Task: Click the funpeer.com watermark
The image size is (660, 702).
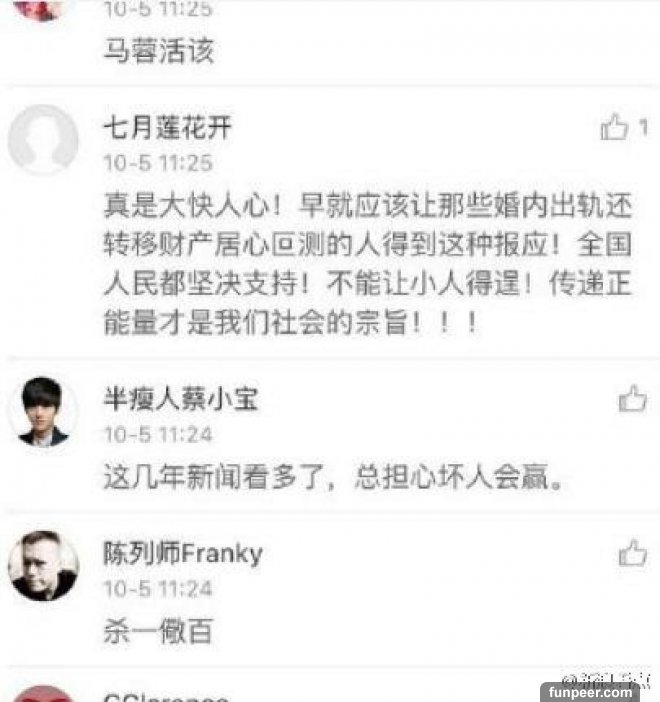Action: pos(590,692)
